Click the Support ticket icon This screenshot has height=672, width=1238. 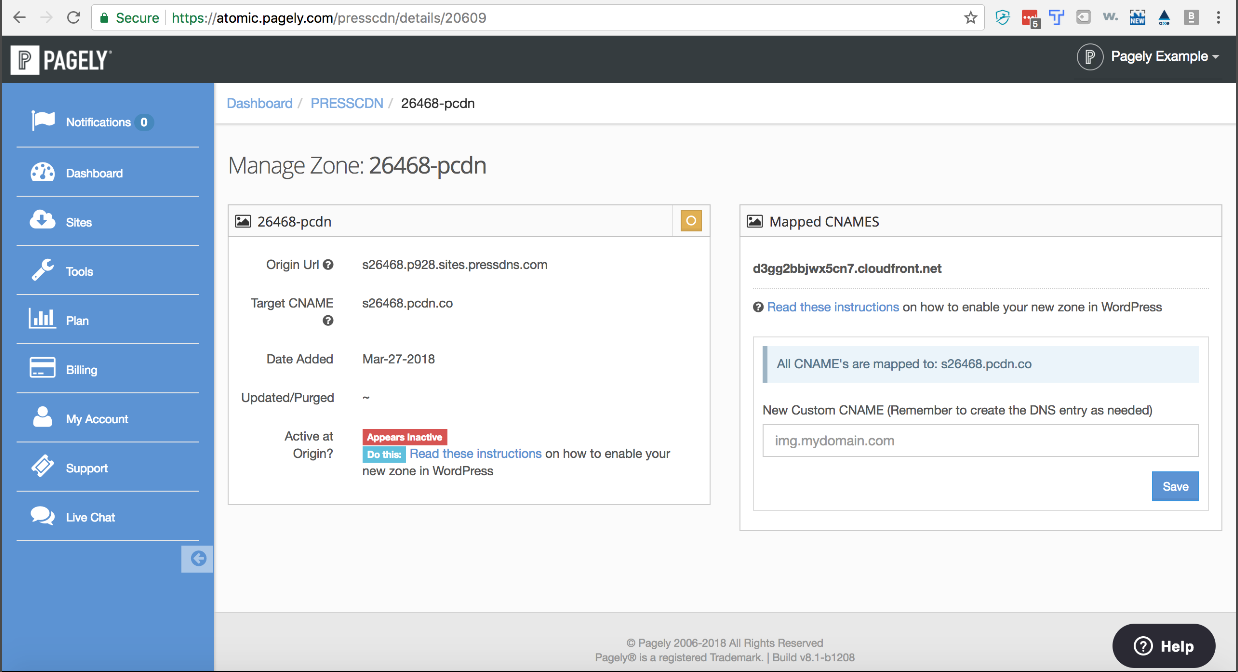43,466
